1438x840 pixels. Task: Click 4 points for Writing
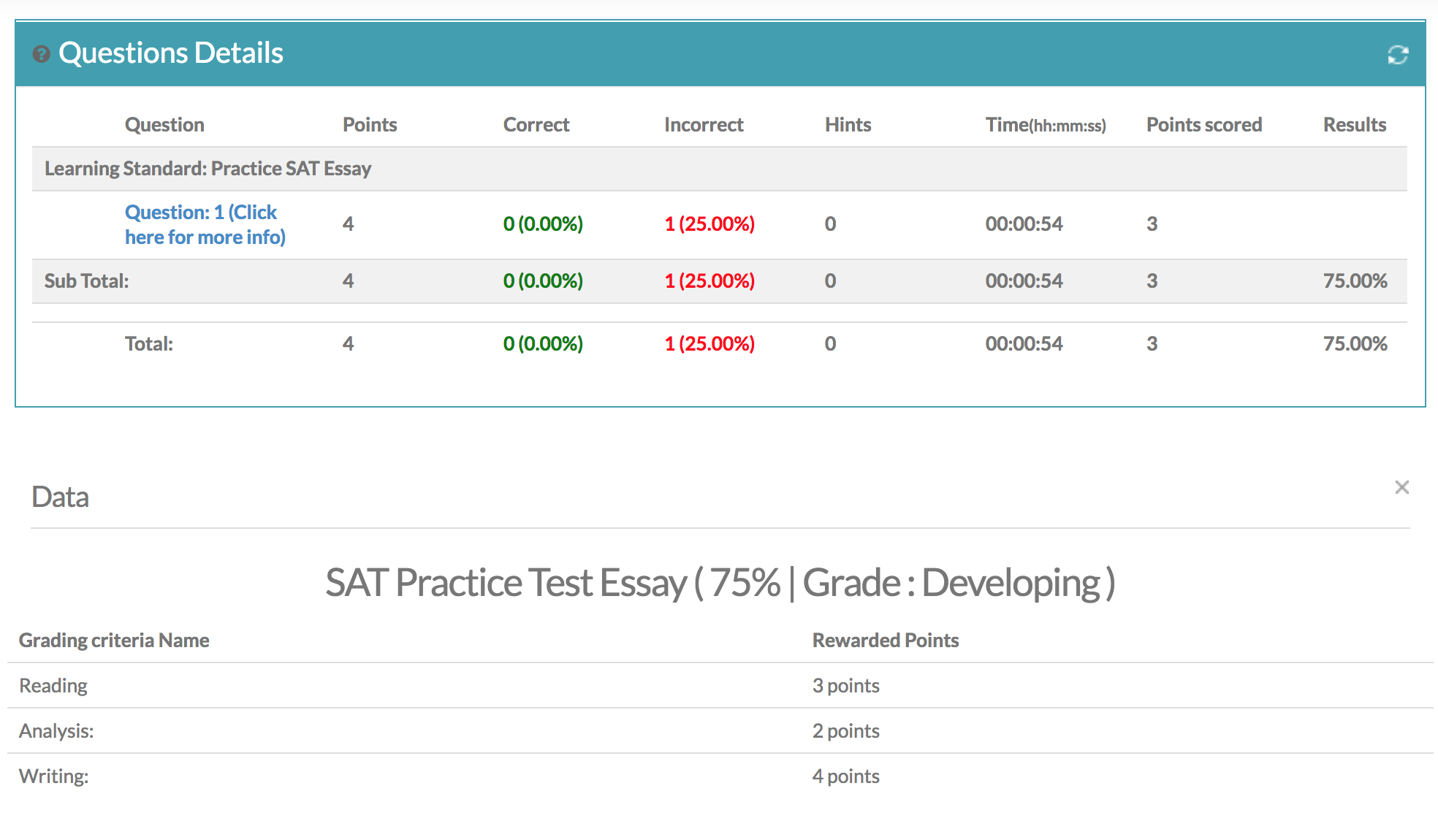click(x=846, y=776)
